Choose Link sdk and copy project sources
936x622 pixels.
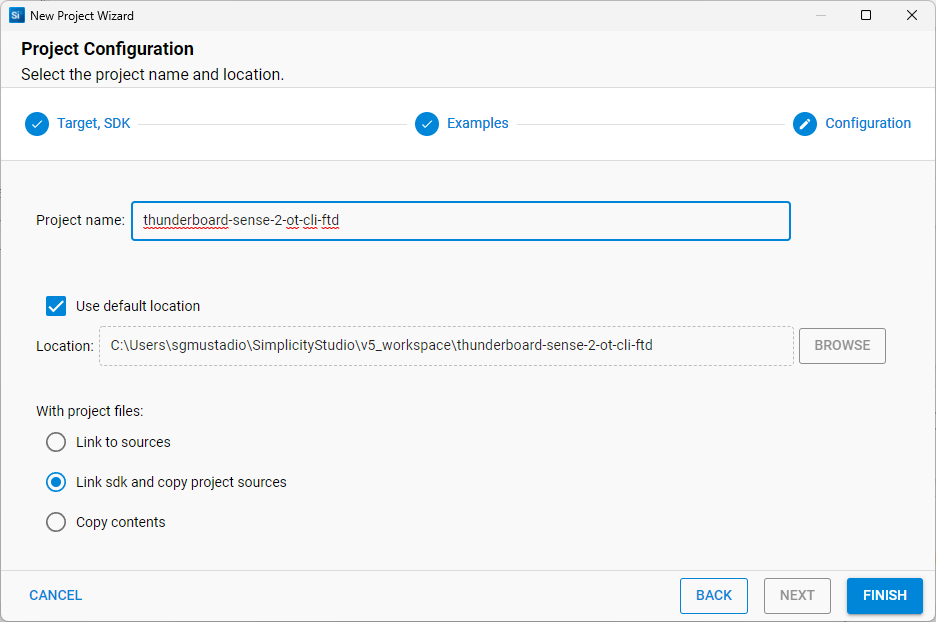coord(56,482)
